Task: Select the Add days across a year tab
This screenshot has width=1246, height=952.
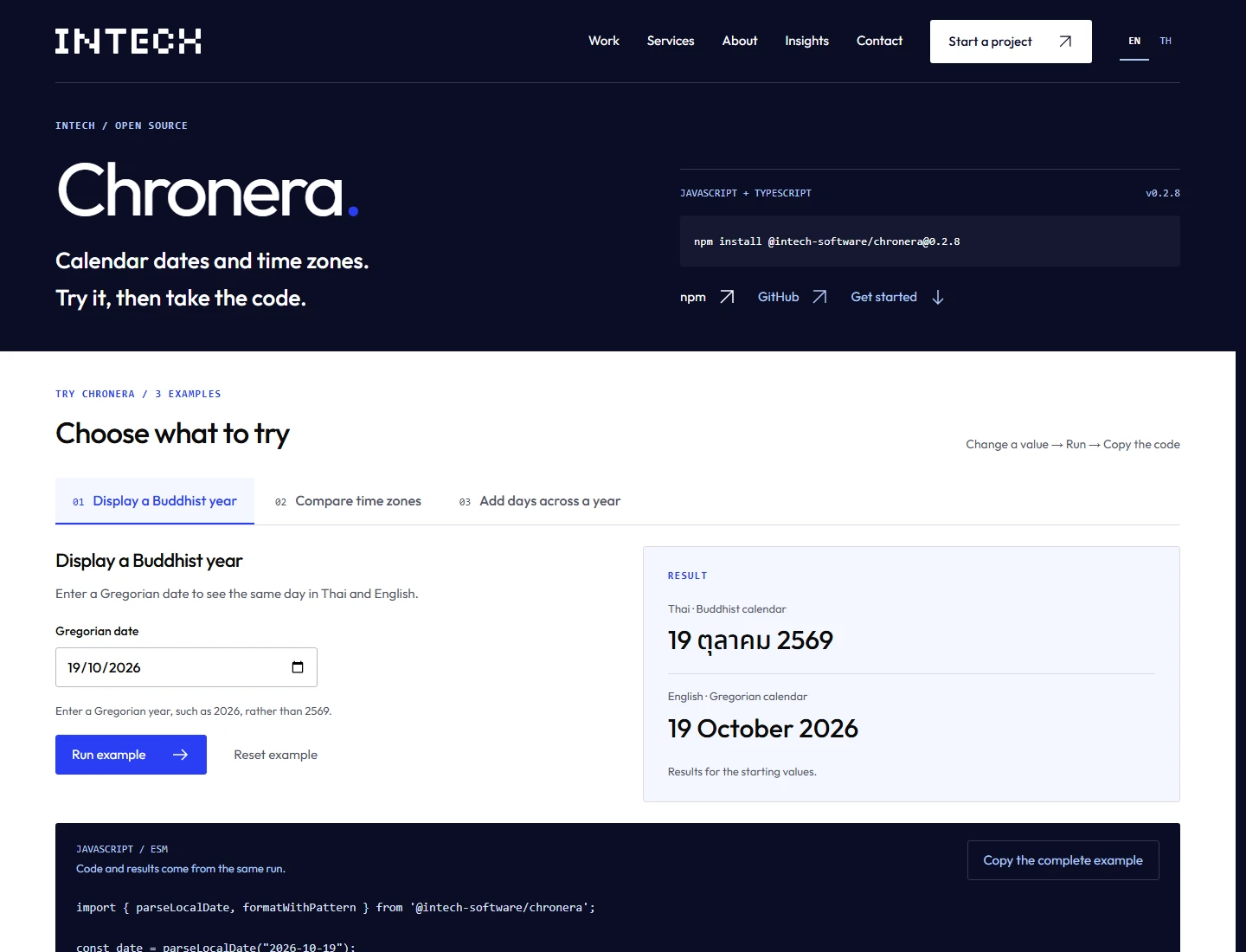Action: pyautogui.click(x=540, y=501)
